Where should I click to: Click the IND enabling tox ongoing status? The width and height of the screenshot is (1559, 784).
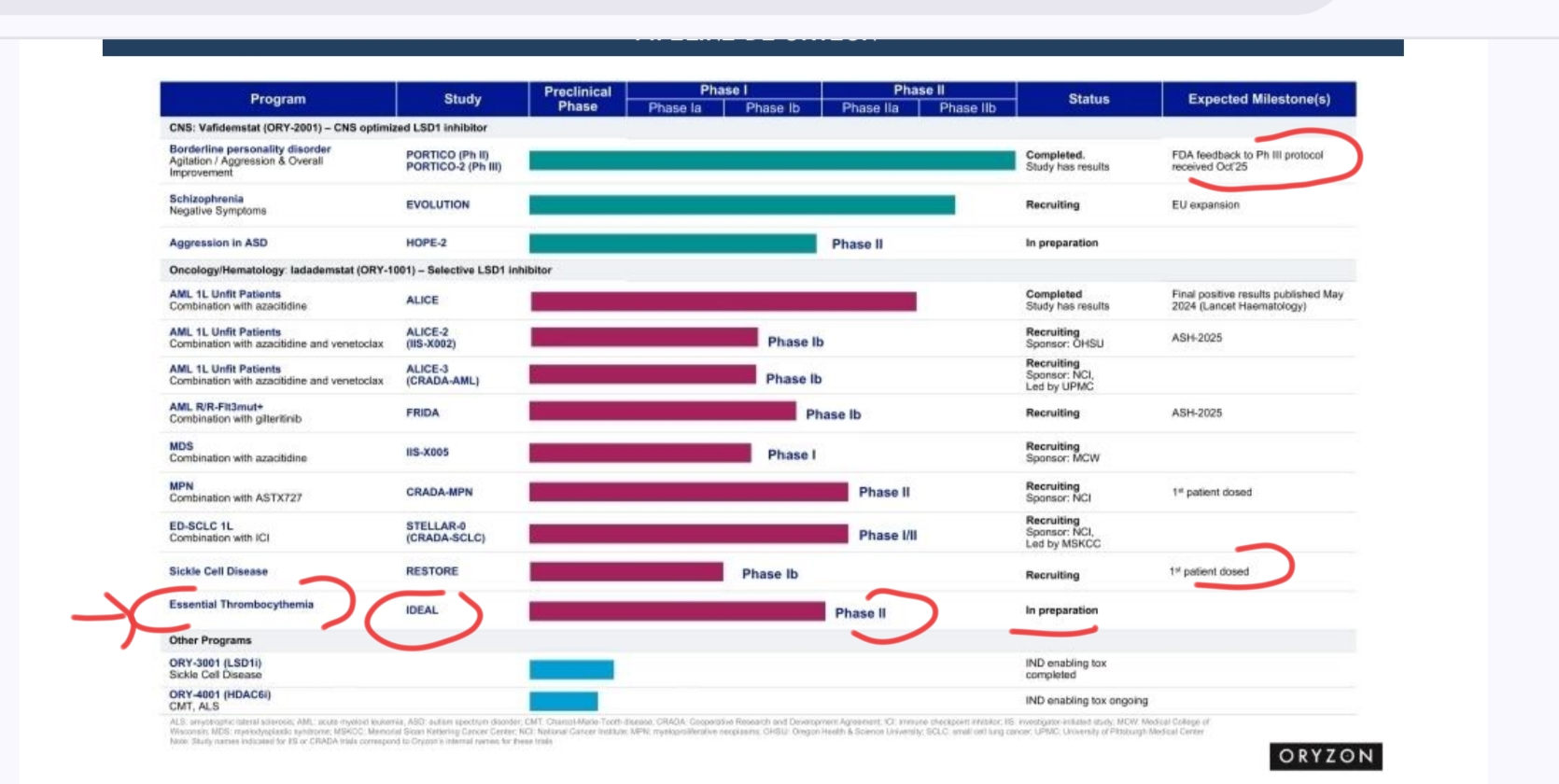[x=1087, y=700]
